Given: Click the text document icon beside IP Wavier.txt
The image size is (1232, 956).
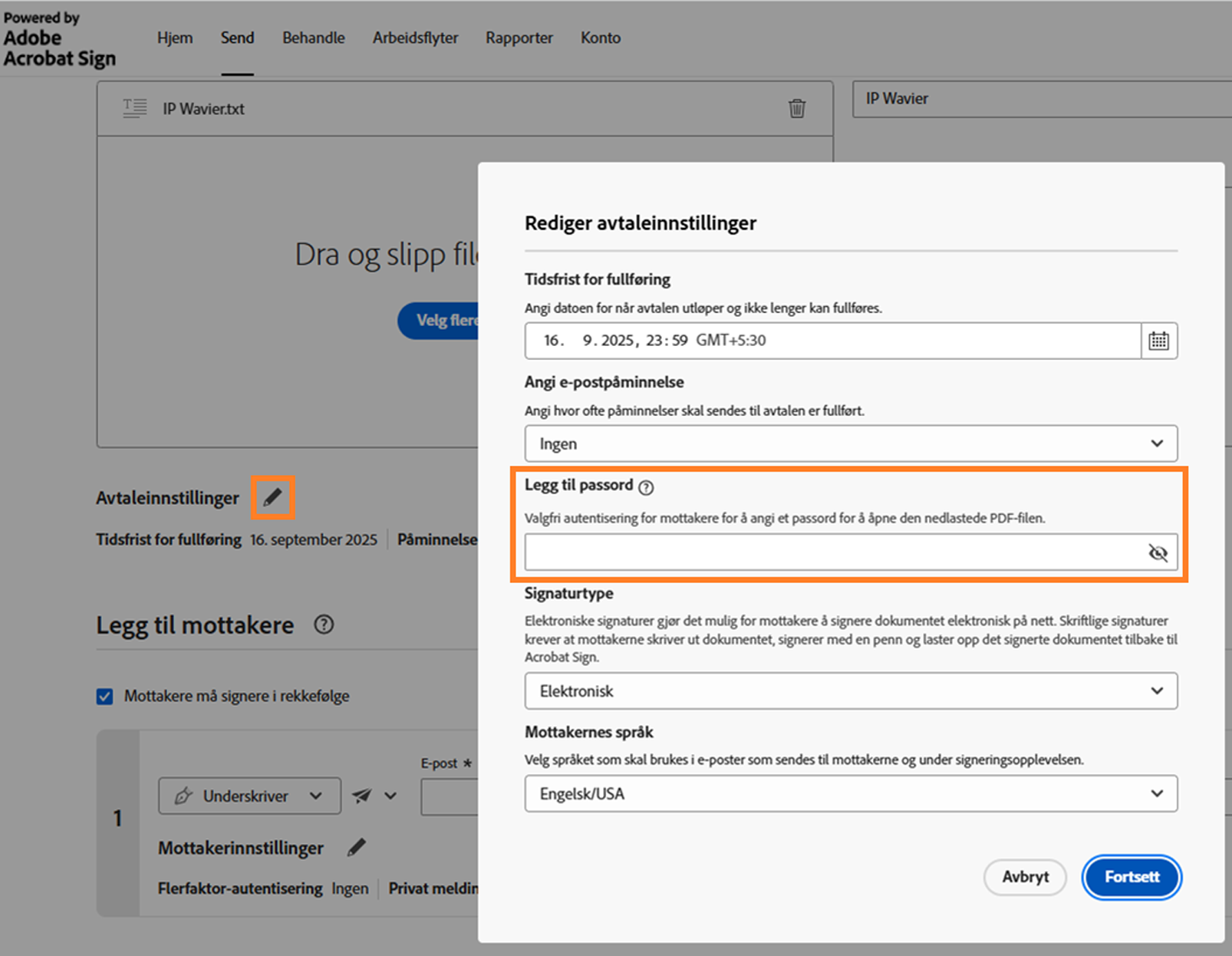Looking at the screenshot, I should coord(133,108).
